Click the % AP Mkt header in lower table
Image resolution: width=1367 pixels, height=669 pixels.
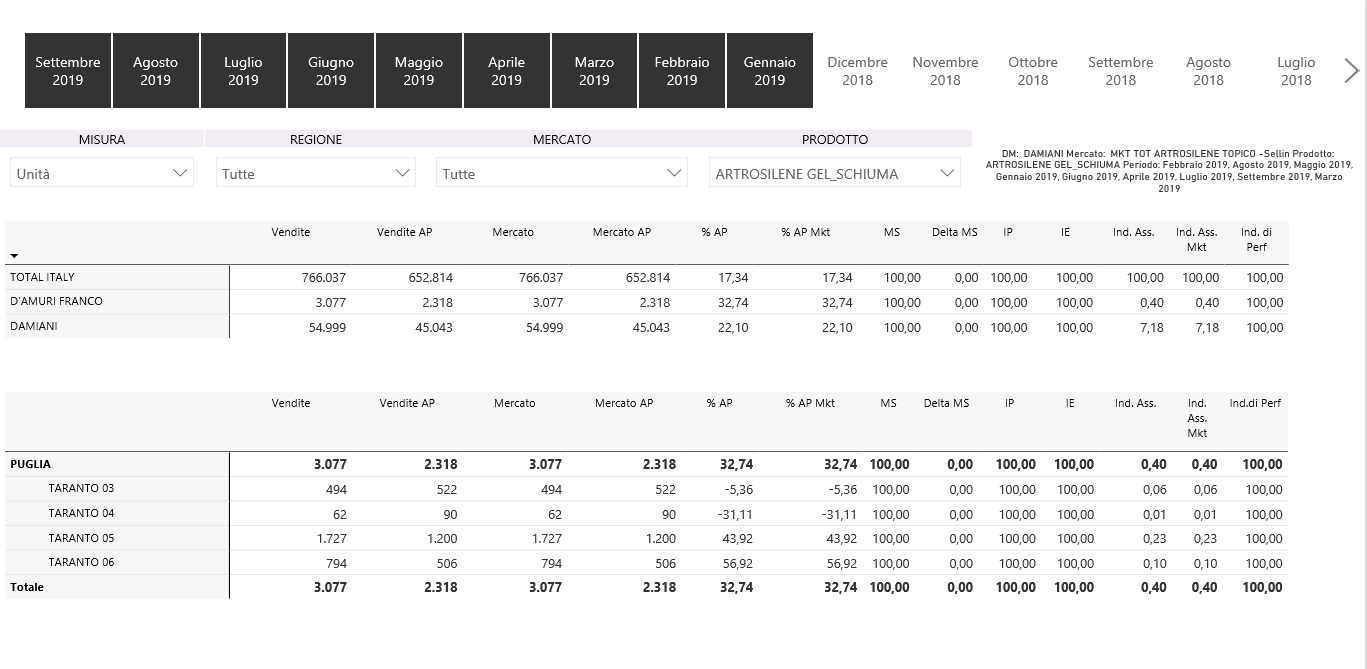809,403
